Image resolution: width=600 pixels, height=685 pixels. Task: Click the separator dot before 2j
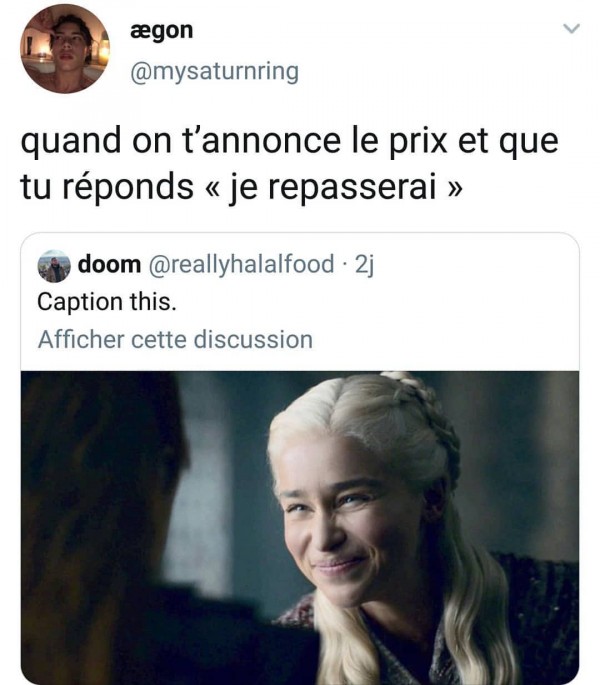point(345,265)
